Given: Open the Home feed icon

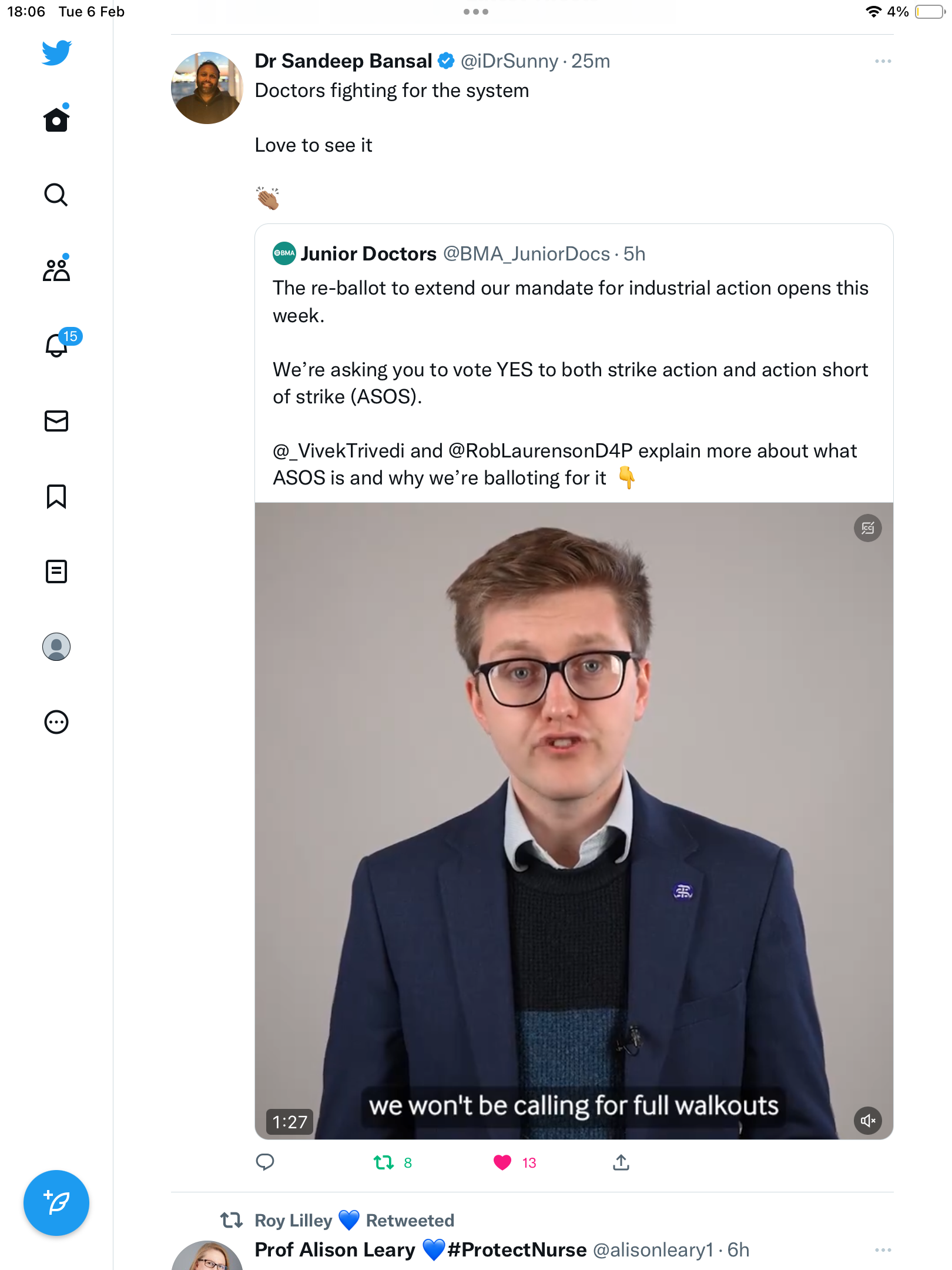Looking at the screenshot, I should [56, 119].
